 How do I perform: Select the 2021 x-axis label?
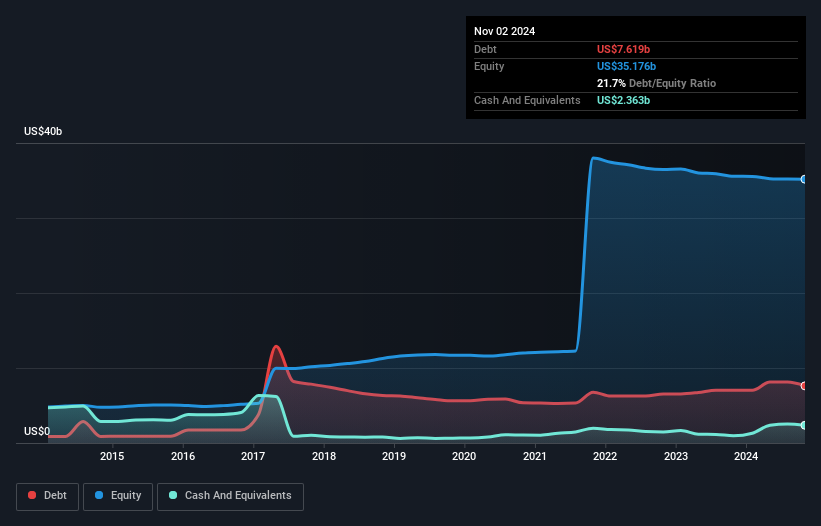click(535, 456)
